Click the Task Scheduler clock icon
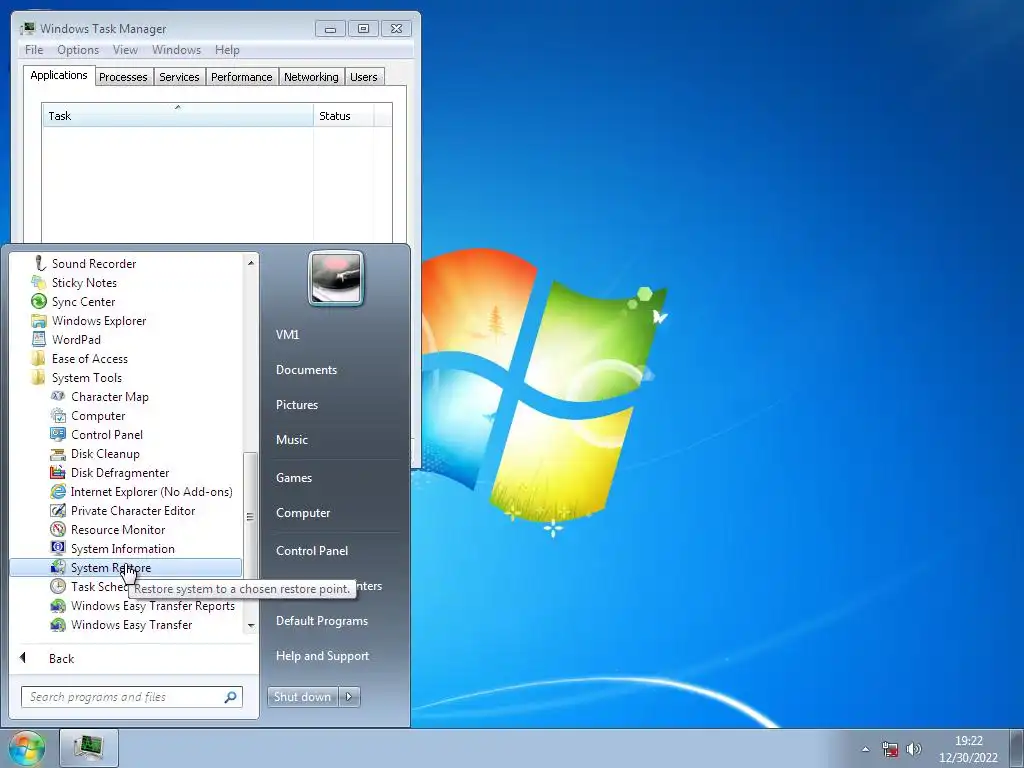 (58, 586)
